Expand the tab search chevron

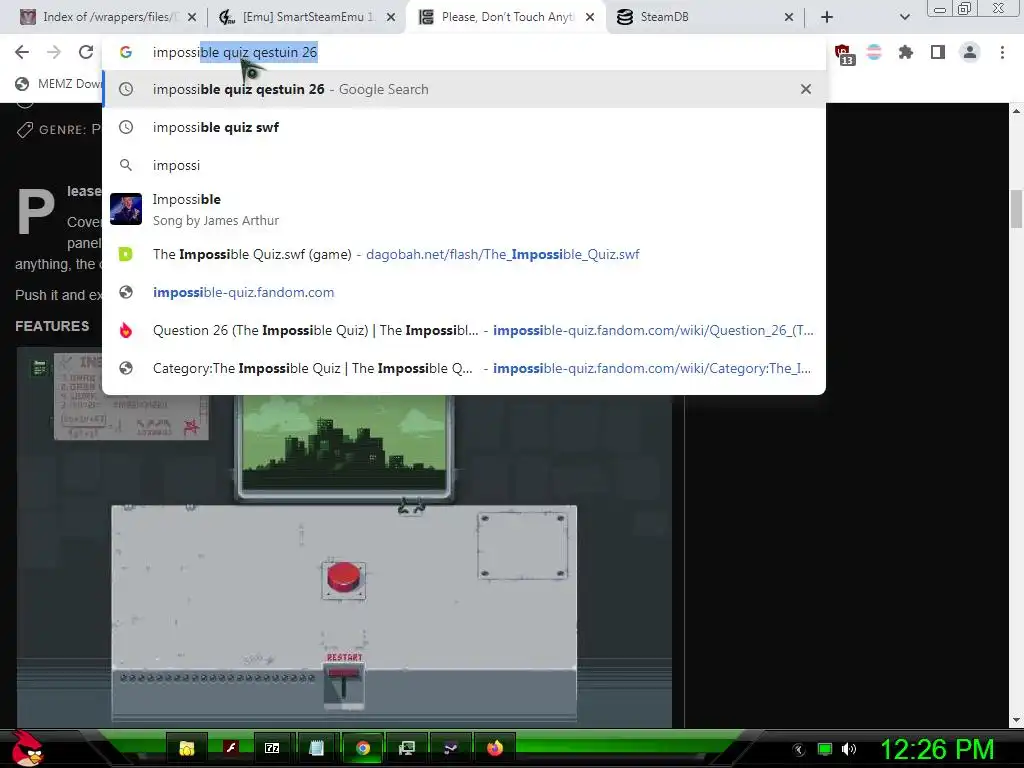(x=904, y=17)
